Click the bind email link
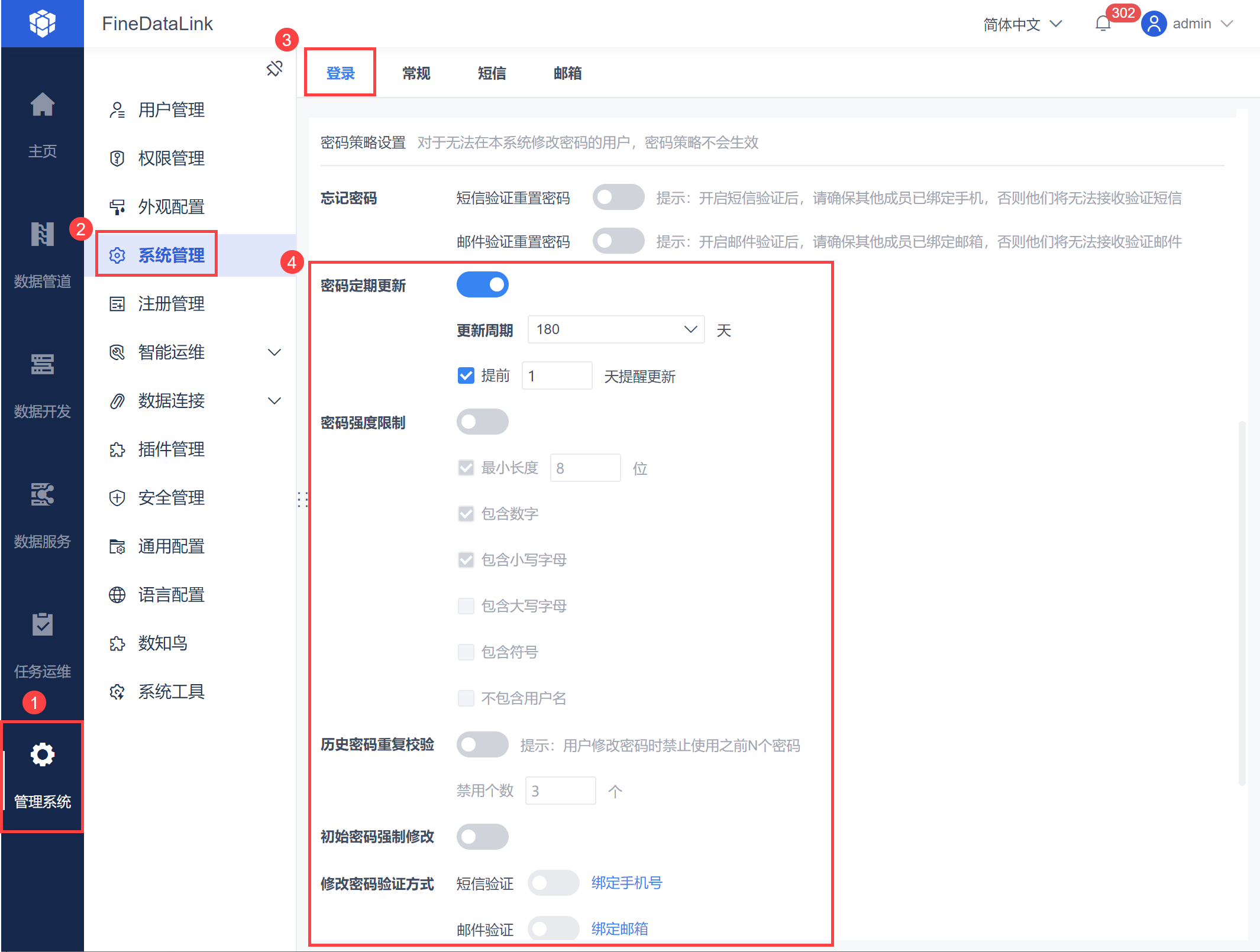This screenshot has height=952, width=1260. (619, 929)
